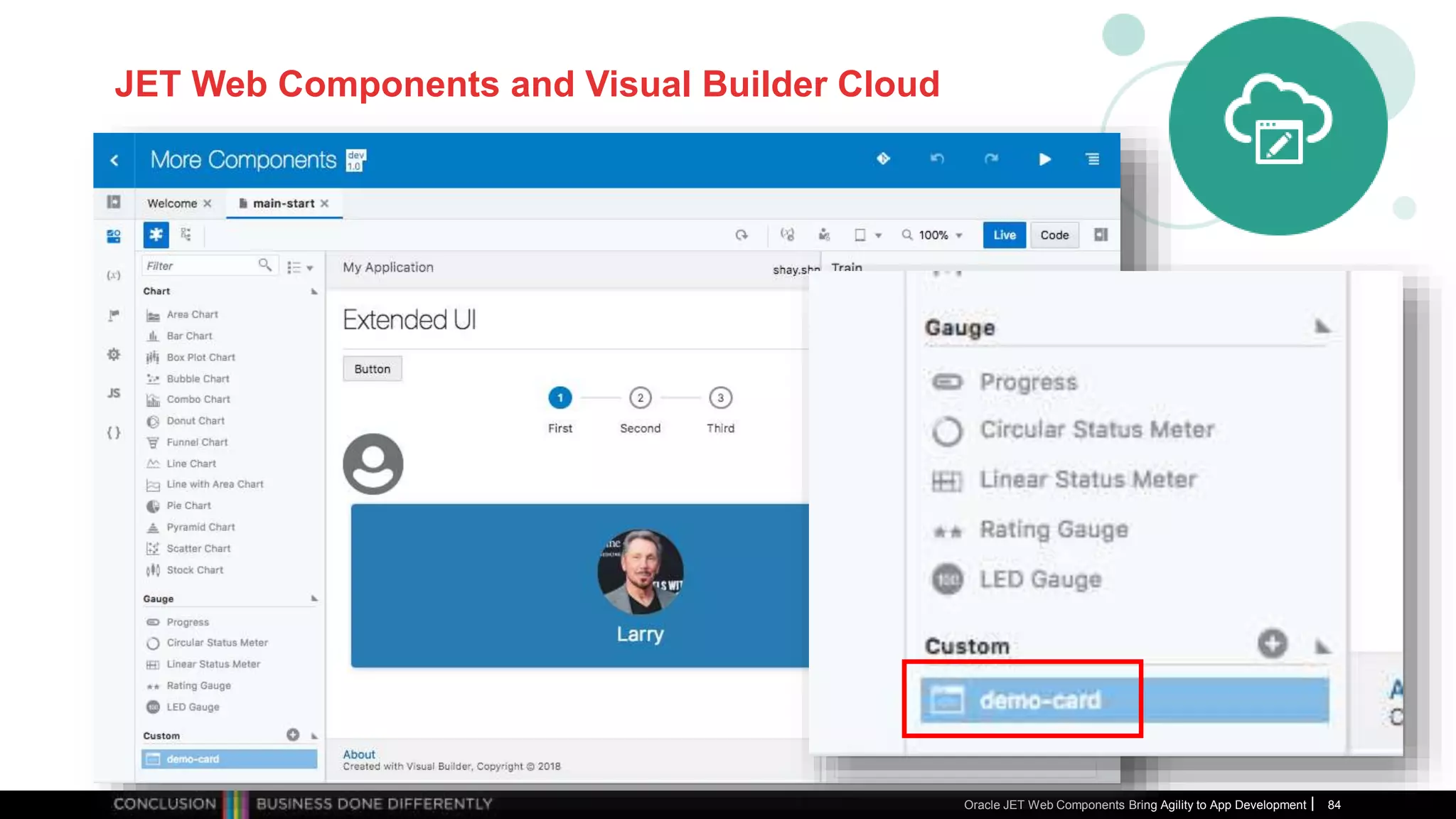Image resolution: width=1456 pixels, height=819 pixels.
Task: Click the avatar placeholder image
Action: tap(373, 464)
